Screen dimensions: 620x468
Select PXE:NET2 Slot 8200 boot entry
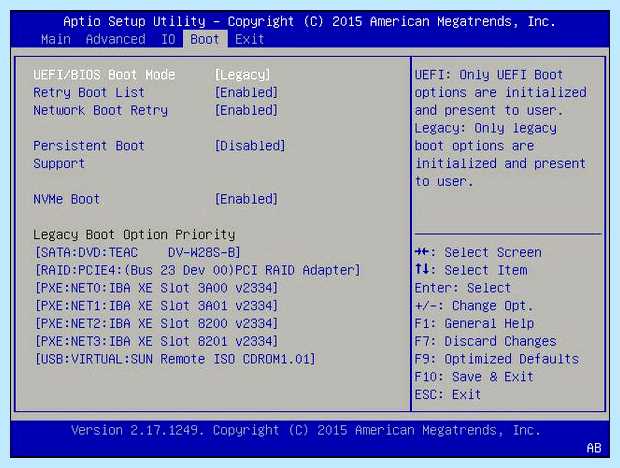coord(157,324)
